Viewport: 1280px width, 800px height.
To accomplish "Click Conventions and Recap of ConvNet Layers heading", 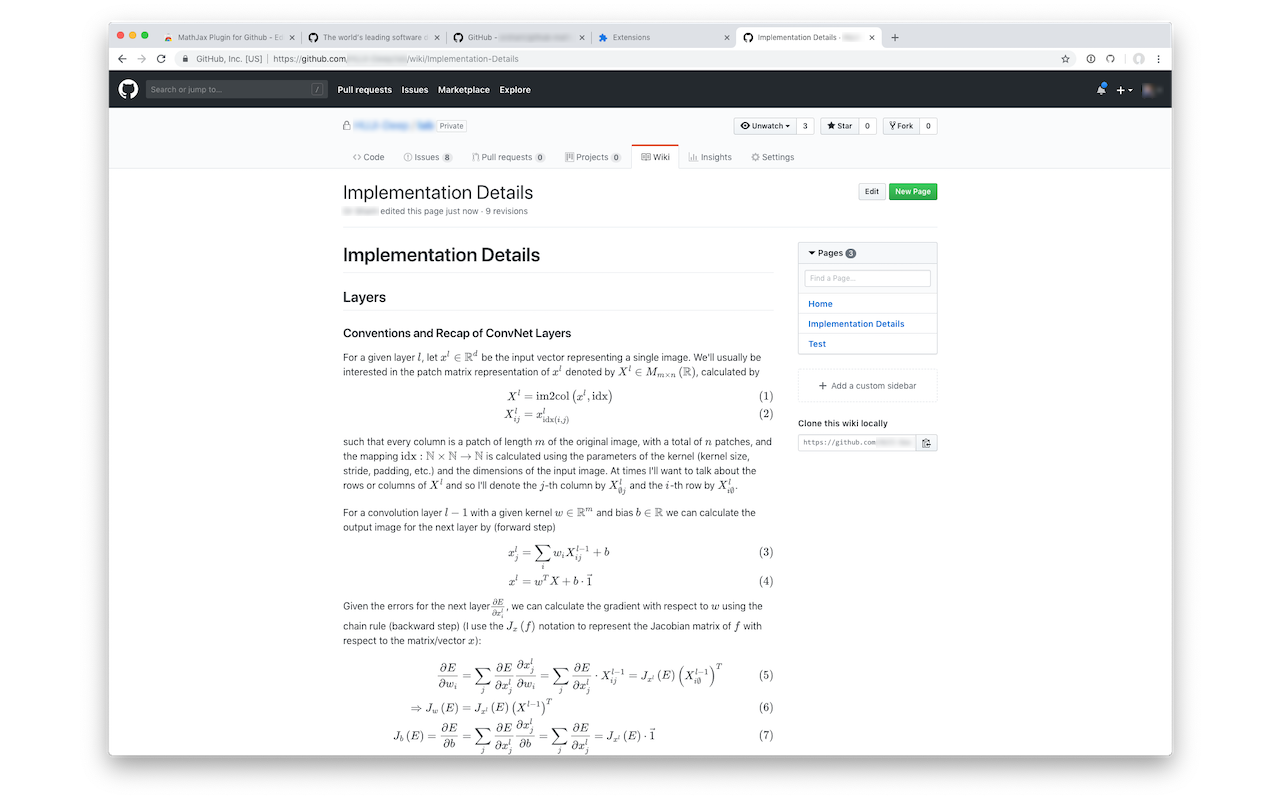I will pyautogui.click(x=457, y=333).
